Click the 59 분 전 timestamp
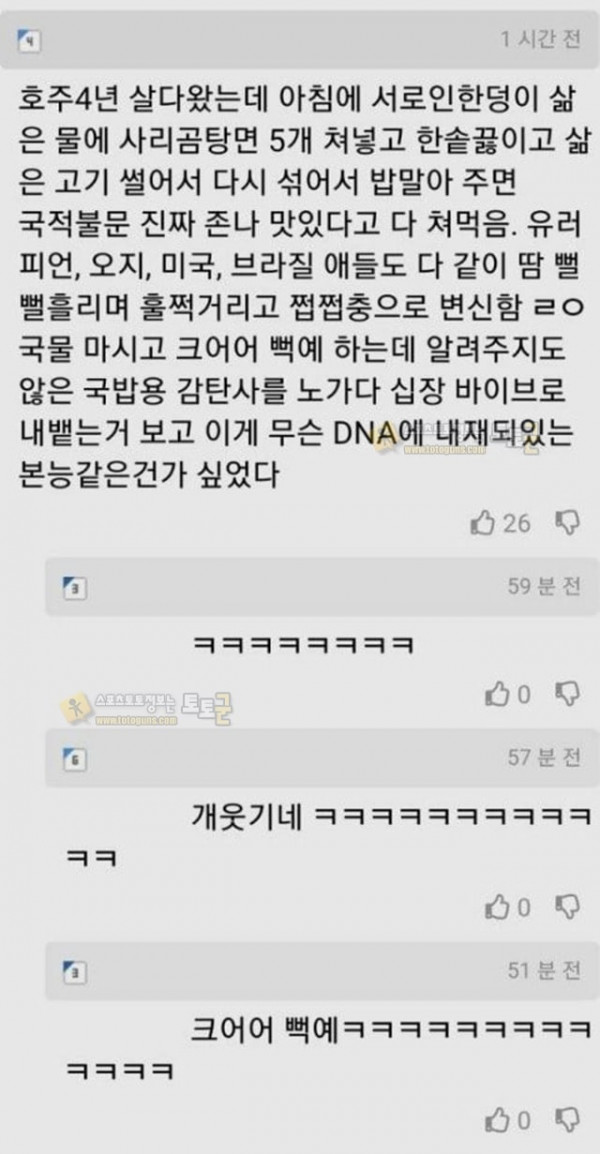This screenshot has width=600, height=1154. (544, 586)
